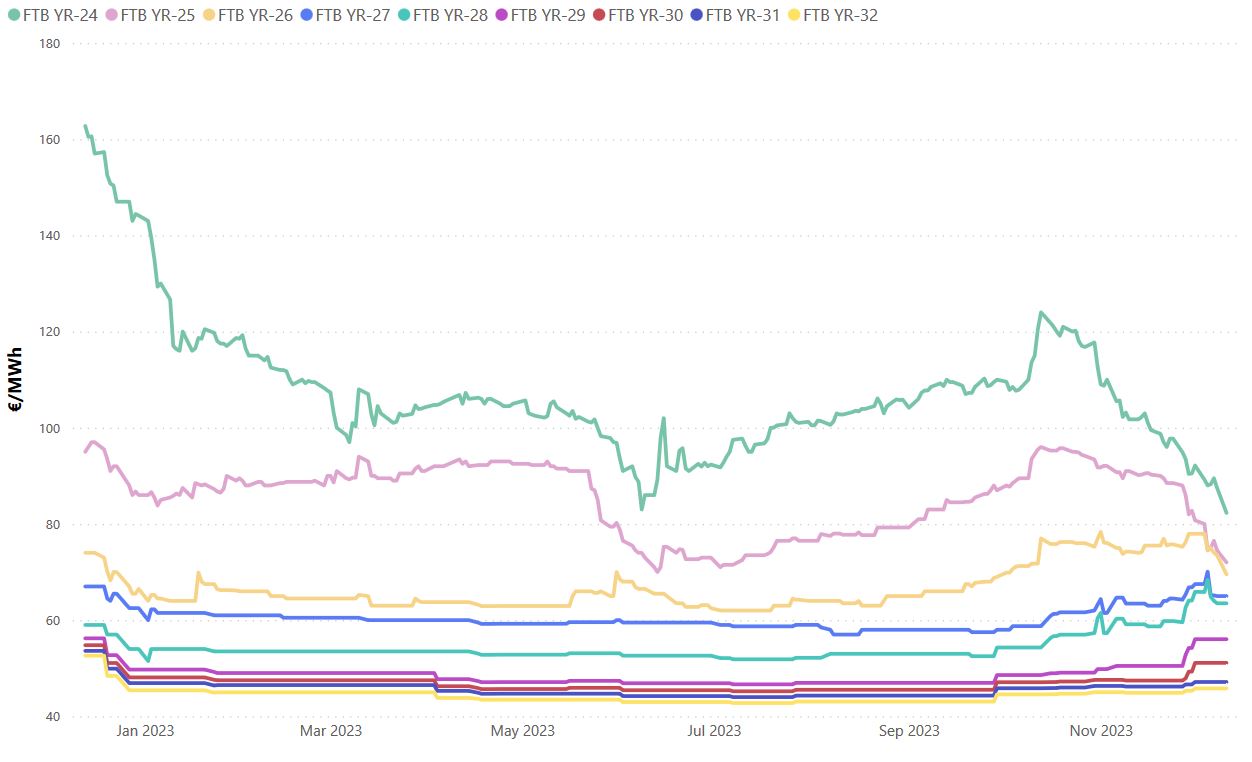Select the FTB YR-32 legend label
1252x762 pixels.
coord(841,15)
